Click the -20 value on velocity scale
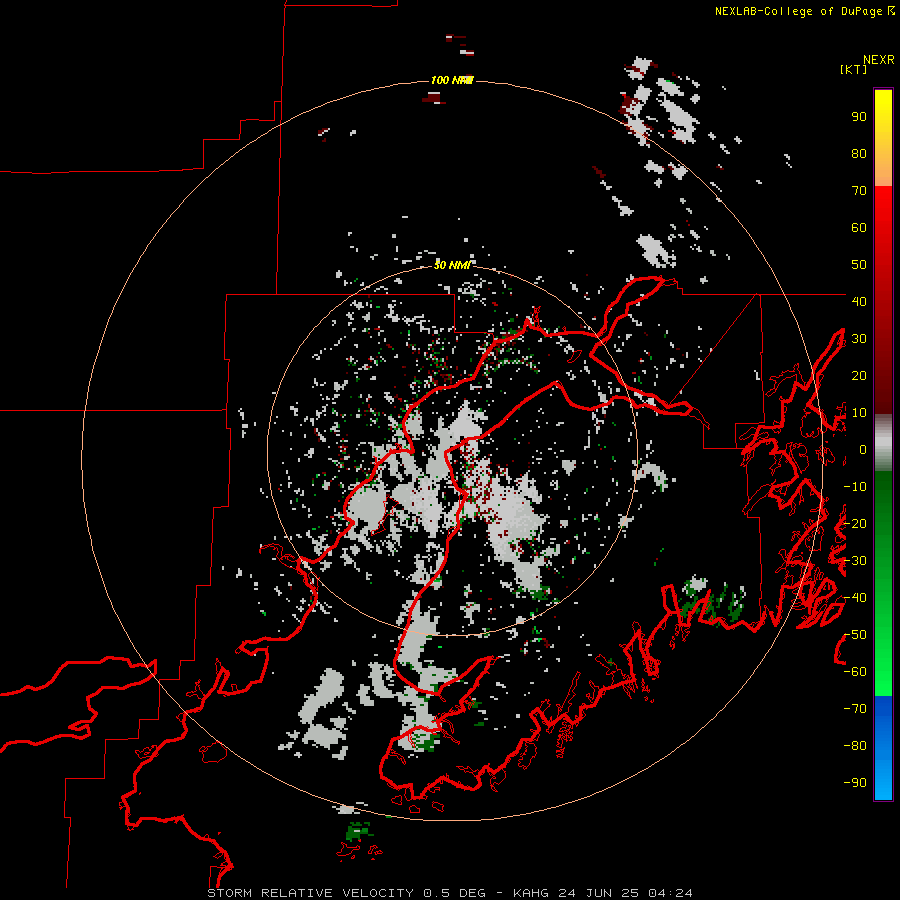Image resolution: width=900 pixels, height=900 pixels. pos(855,524)
